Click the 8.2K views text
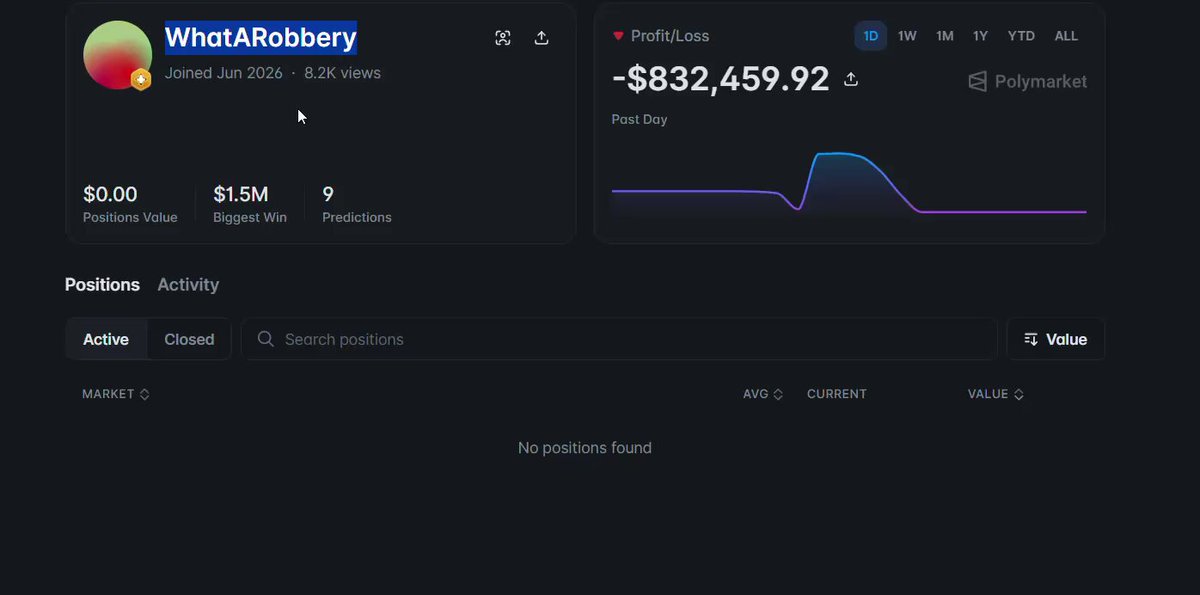 pos(342,73)
